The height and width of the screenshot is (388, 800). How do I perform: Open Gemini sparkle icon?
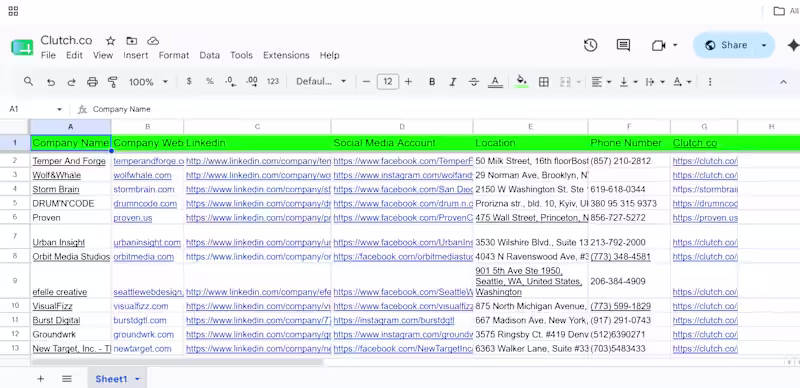[x=793, y=45]
